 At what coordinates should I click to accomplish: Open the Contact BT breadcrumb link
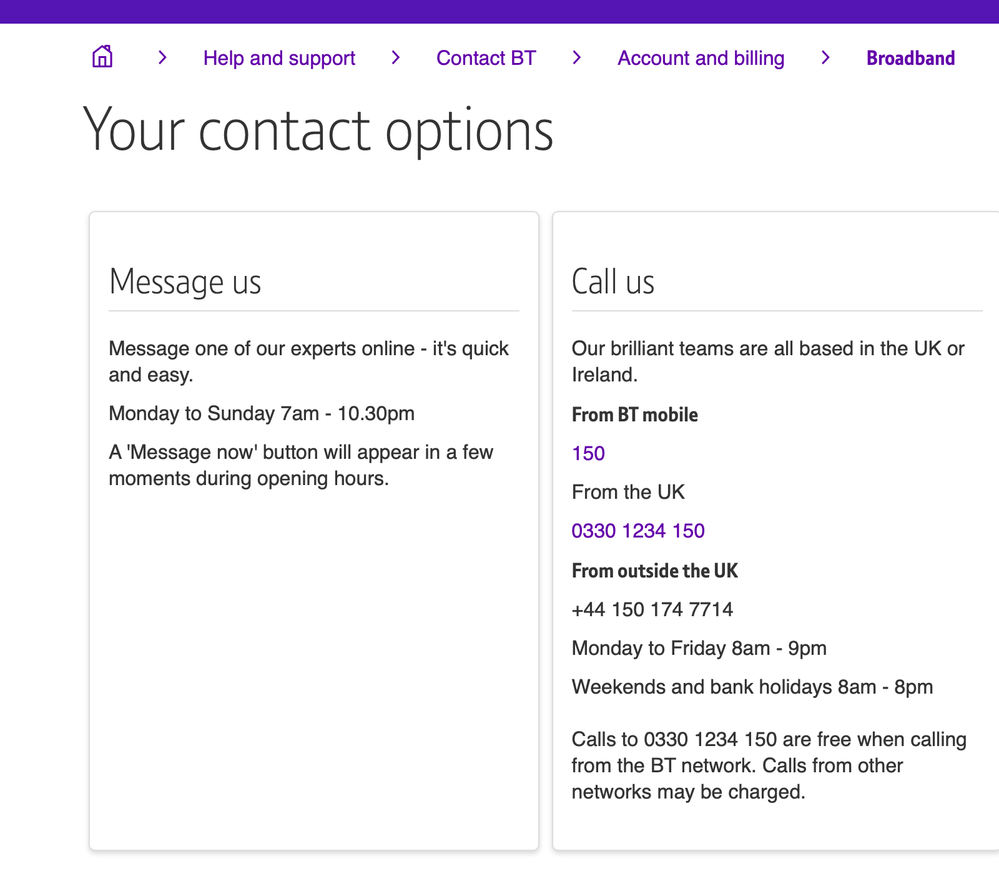click(486, 58)
